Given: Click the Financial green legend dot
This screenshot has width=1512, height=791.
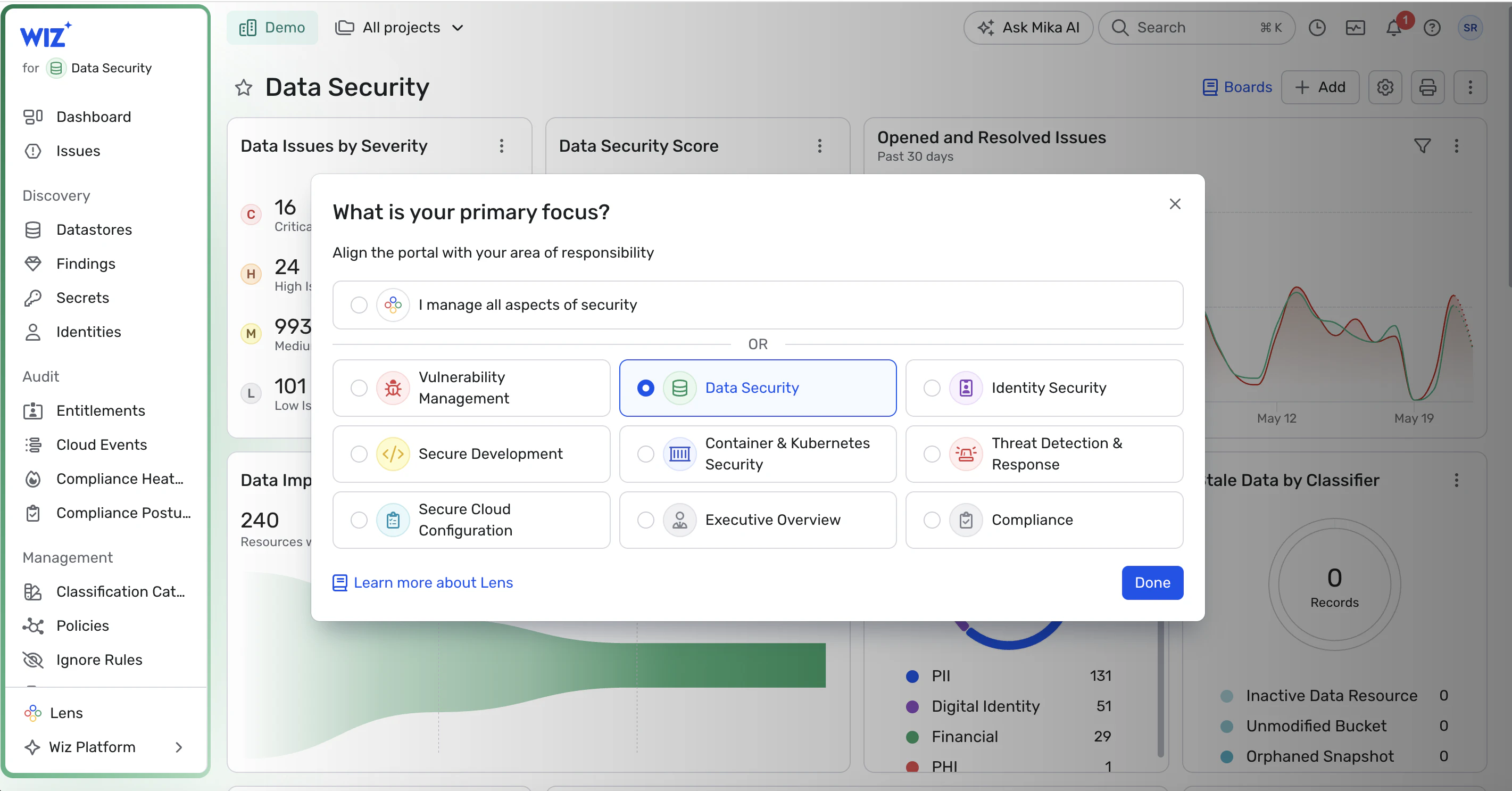Looking at the screenshot, I should pyautogui.click(x=912, y=736).
